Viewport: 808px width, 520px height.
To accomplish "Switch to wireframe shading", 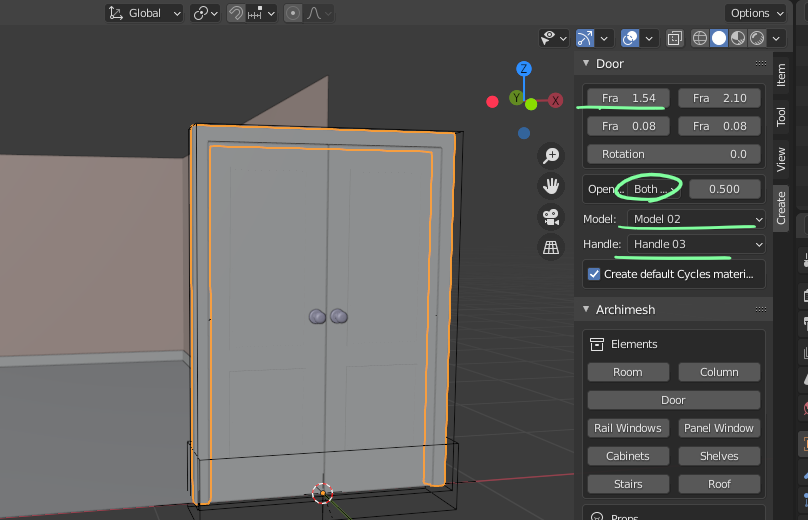I will [699, 38].
